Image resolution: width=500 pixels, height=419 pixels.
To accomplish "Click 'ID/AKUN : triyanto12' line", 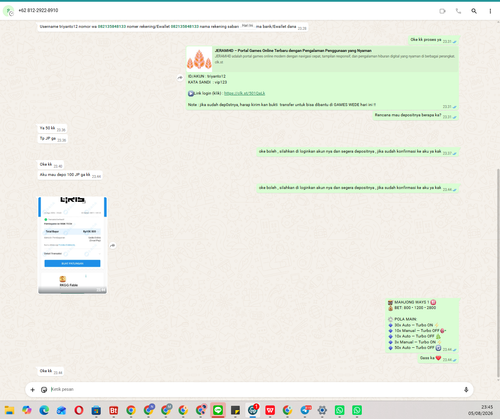I will click(x=207, y=76).
